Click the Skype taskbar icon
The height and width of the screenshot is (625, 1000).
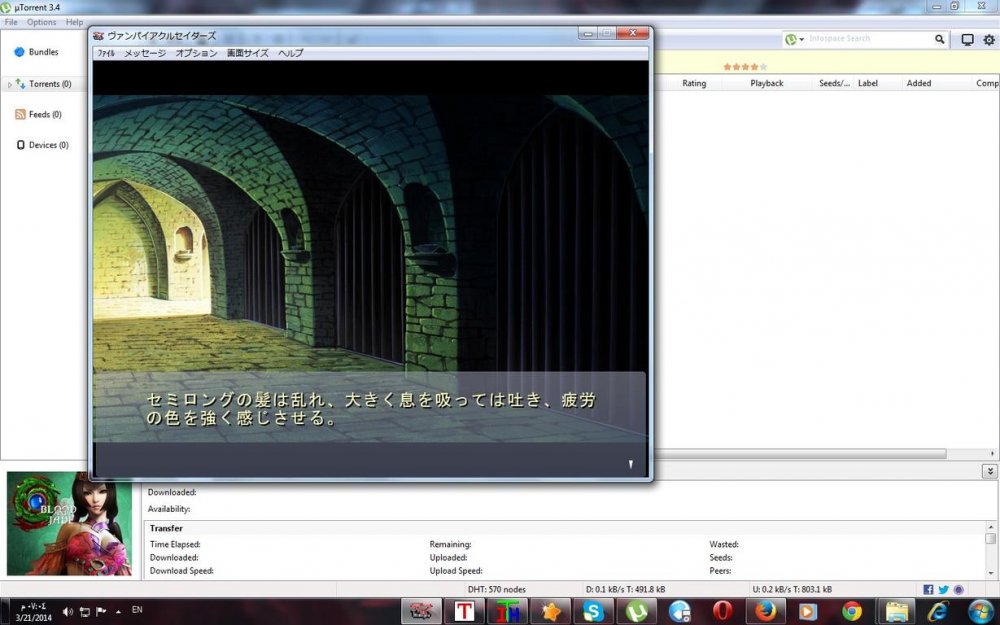click(592, 611)
